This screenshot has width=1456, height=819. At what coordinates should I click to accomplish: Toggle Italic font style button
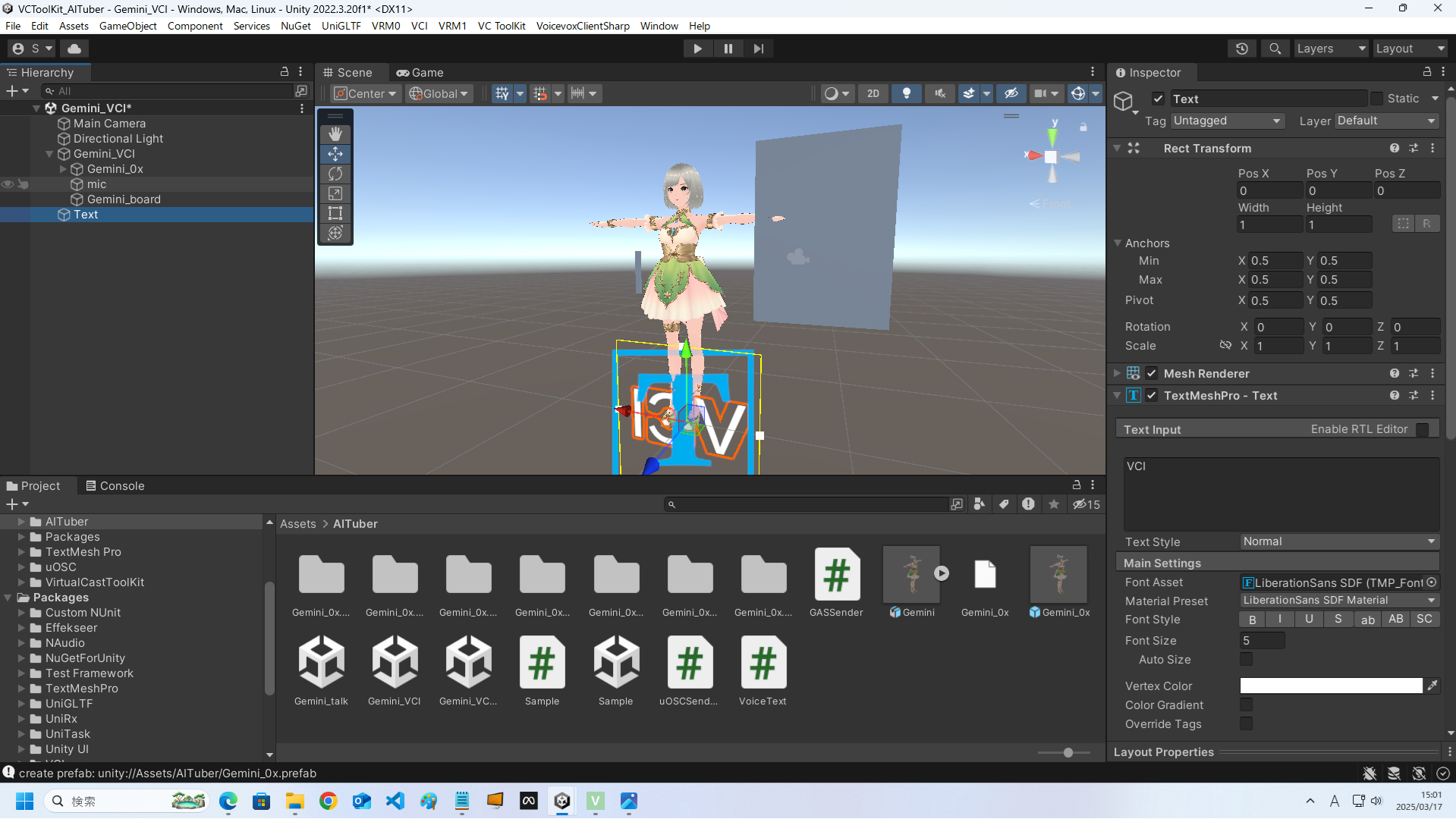[x=1280, y=620]
